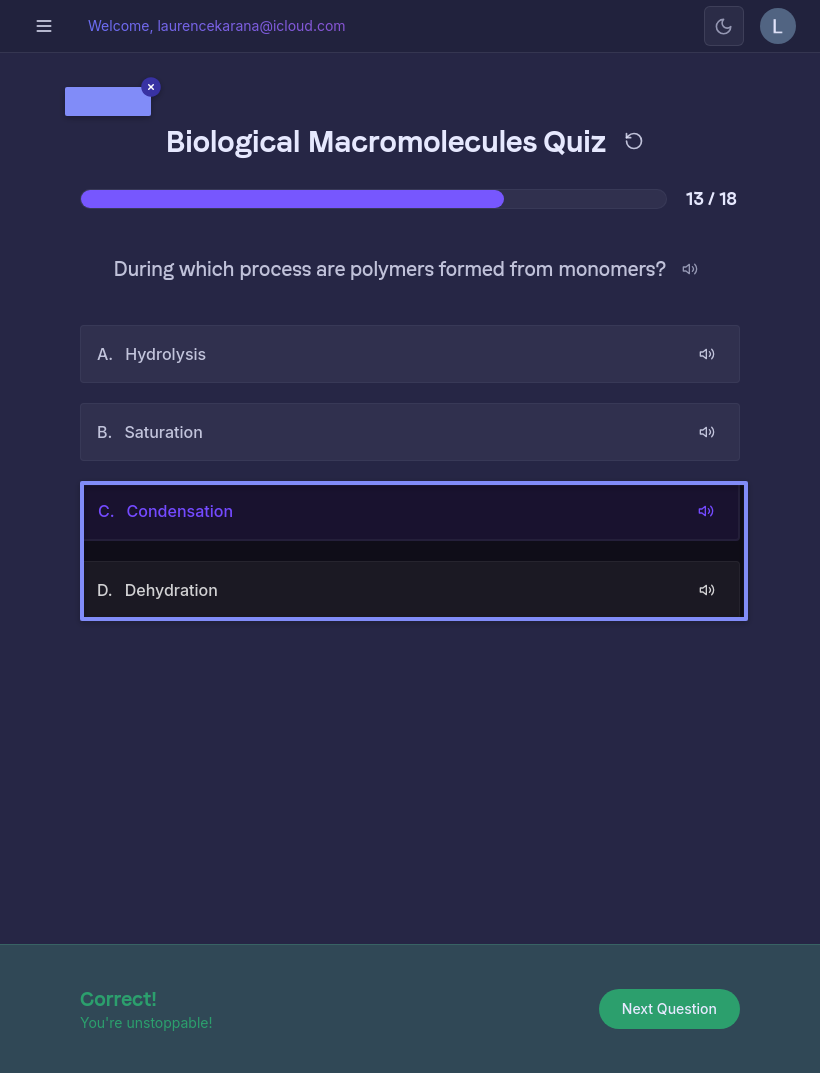Play audio for the question text

[x=690, y=269]
